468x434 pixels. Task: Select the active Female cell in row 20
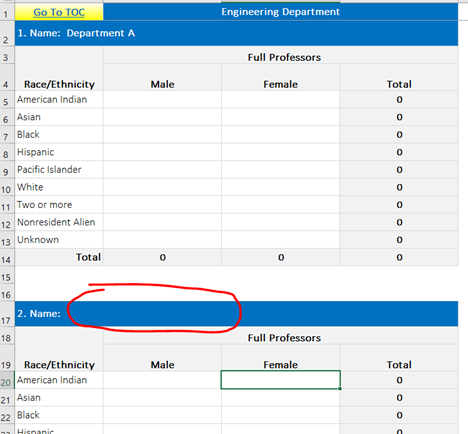281,380
